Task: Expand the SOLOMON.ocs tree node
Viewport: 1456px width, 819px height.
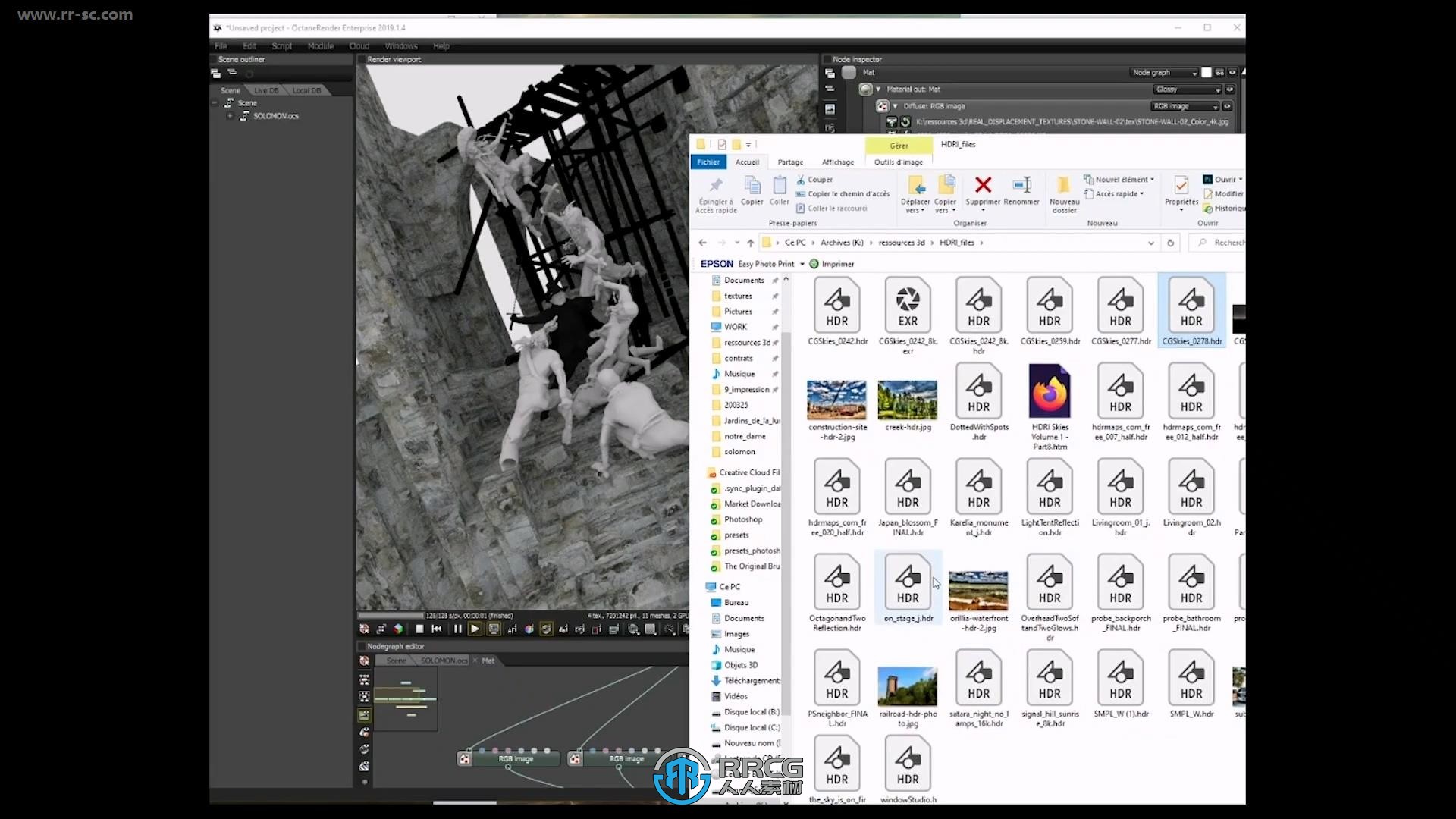Action: (x=230, y=116)
